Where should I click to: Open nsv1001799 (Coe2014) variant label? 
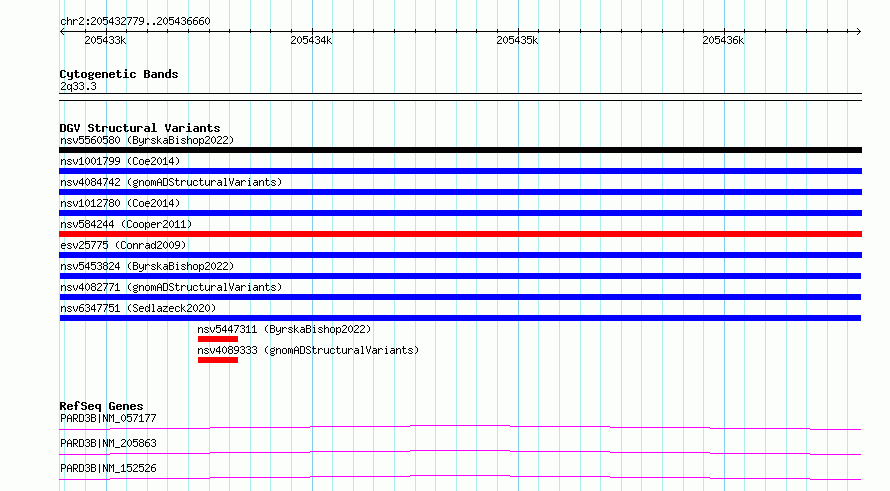pyautogui.click(x=120, y=161)
